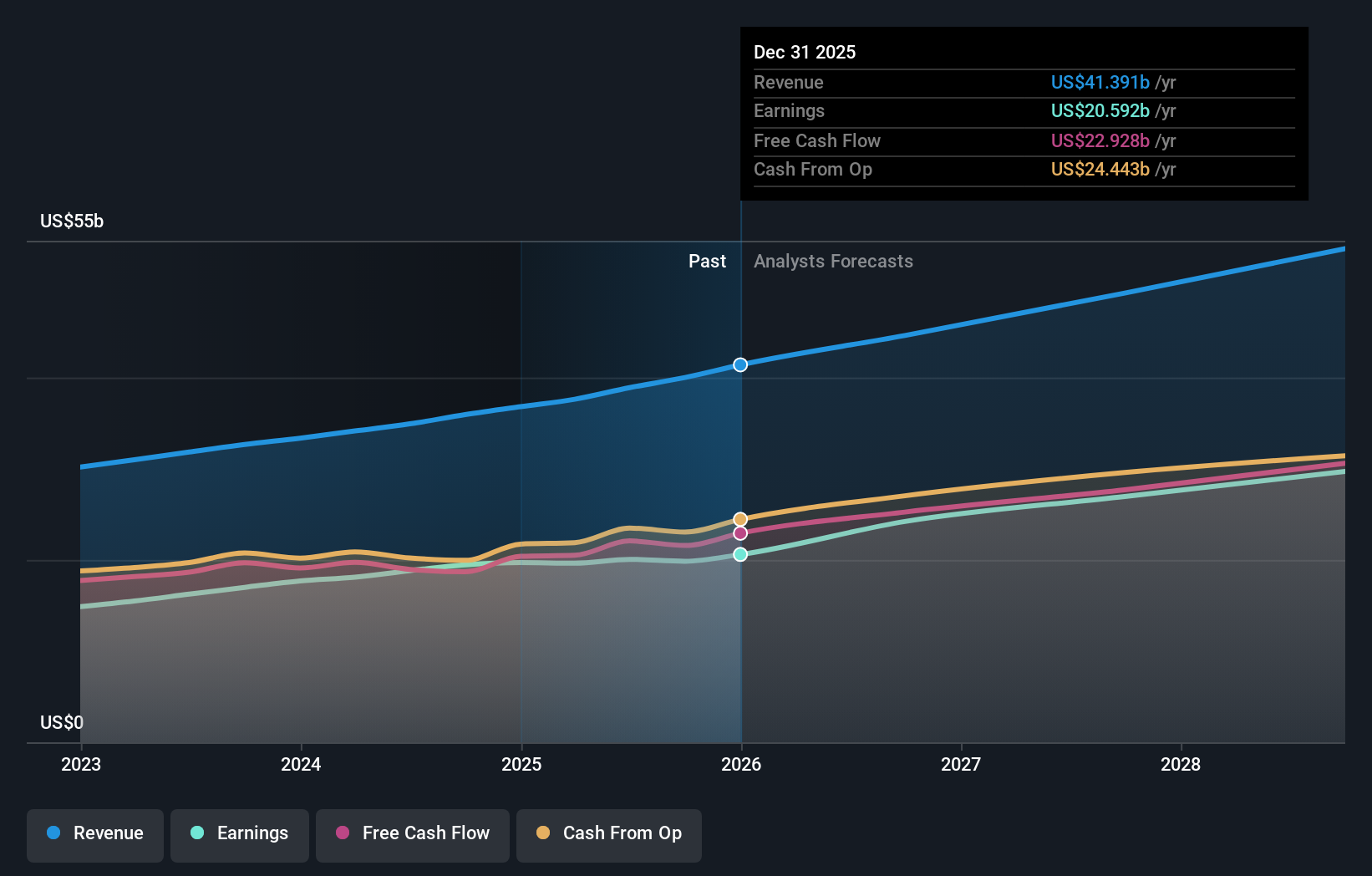Toggle the Earnings series off

(240, 833)
